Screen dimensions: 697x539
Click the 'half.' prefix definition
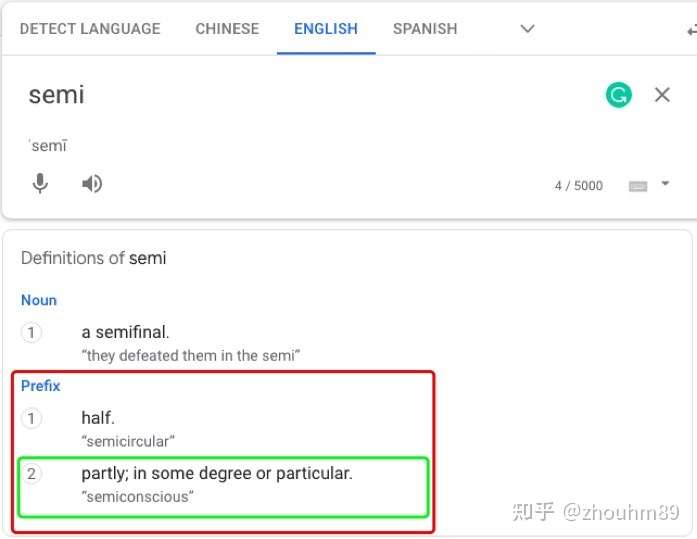pos(98,418)
